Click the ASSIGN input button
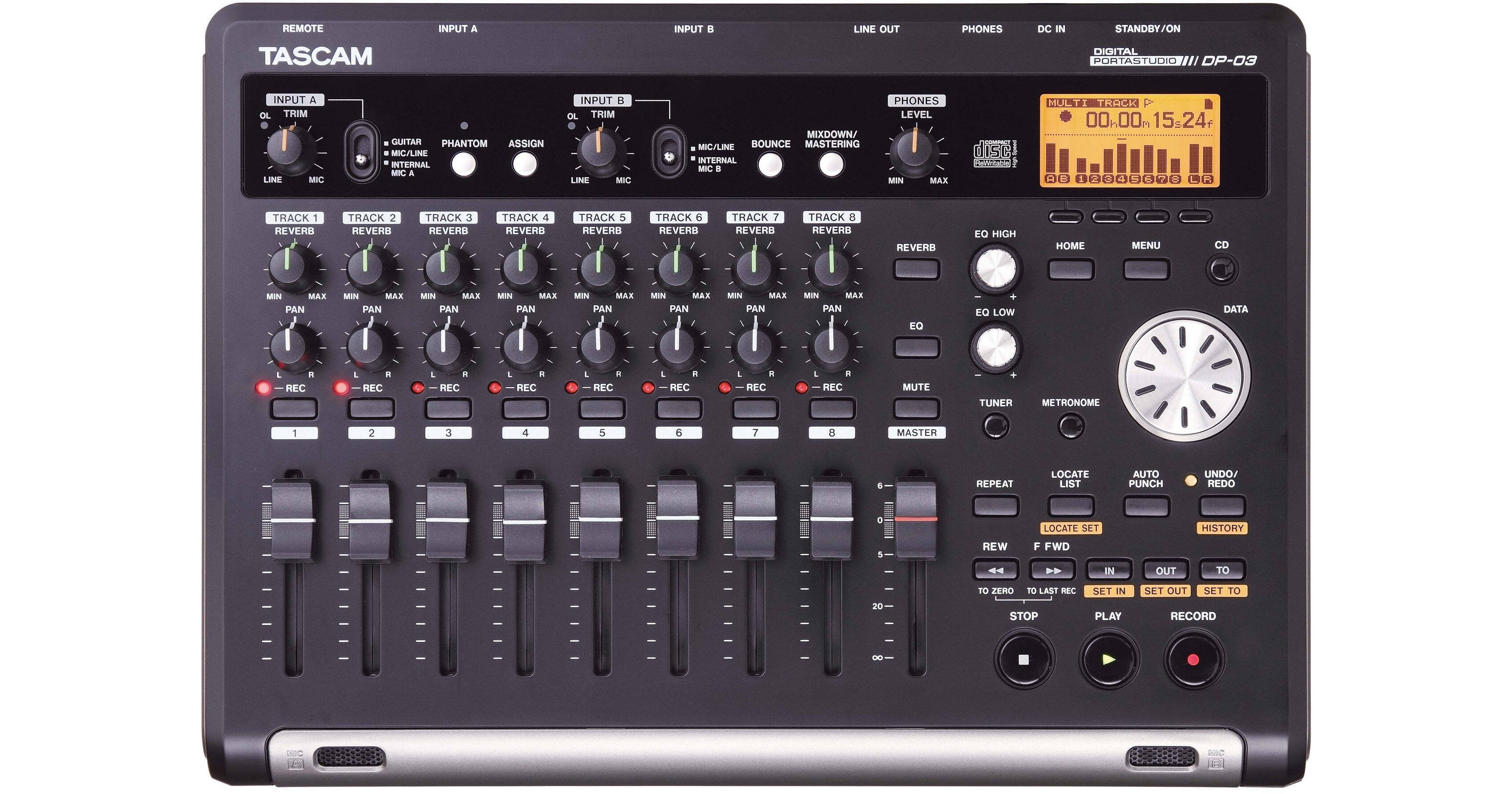The image size is (1512, 794). 526,165
